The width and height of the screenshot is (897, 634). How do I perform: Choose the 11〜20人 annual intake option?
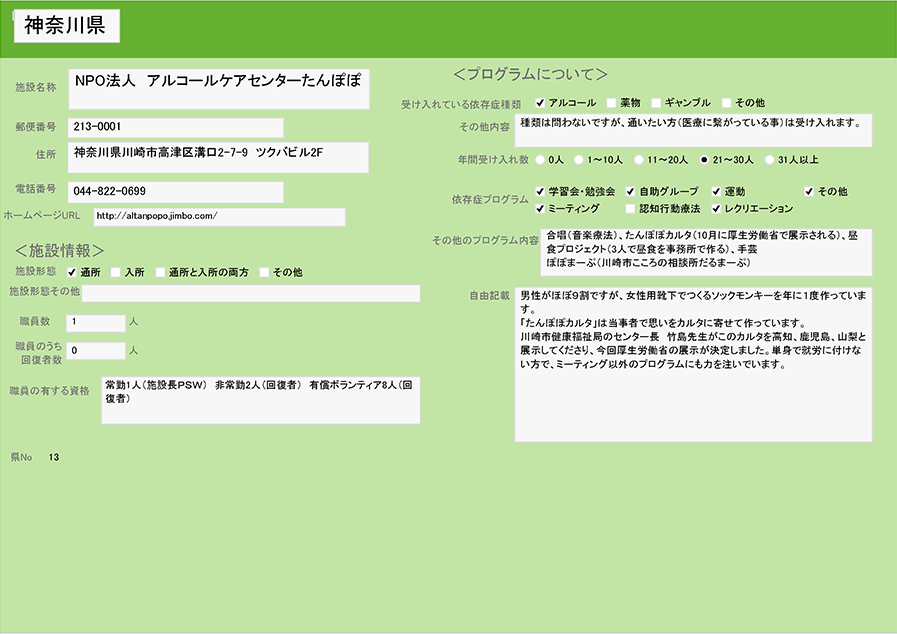(639, 159)
